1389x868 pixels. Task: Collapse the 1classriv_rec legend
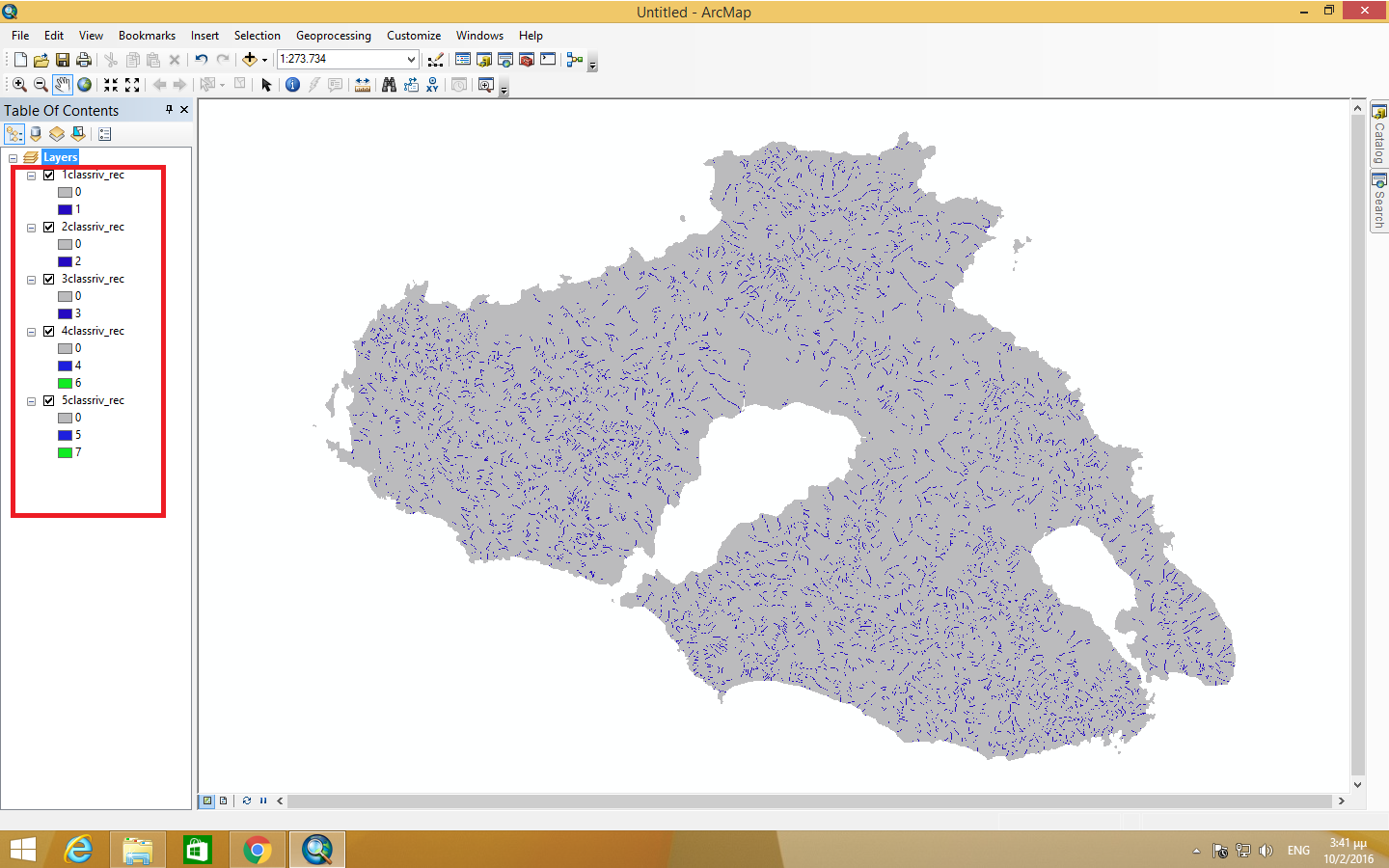pos(31,176)
